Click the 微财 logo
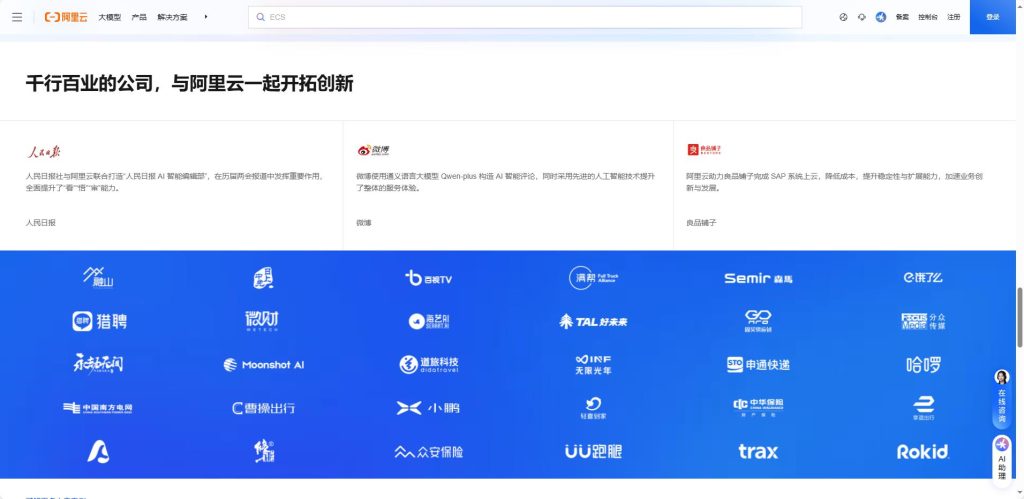1024x499 pixels. click(262, 321)
